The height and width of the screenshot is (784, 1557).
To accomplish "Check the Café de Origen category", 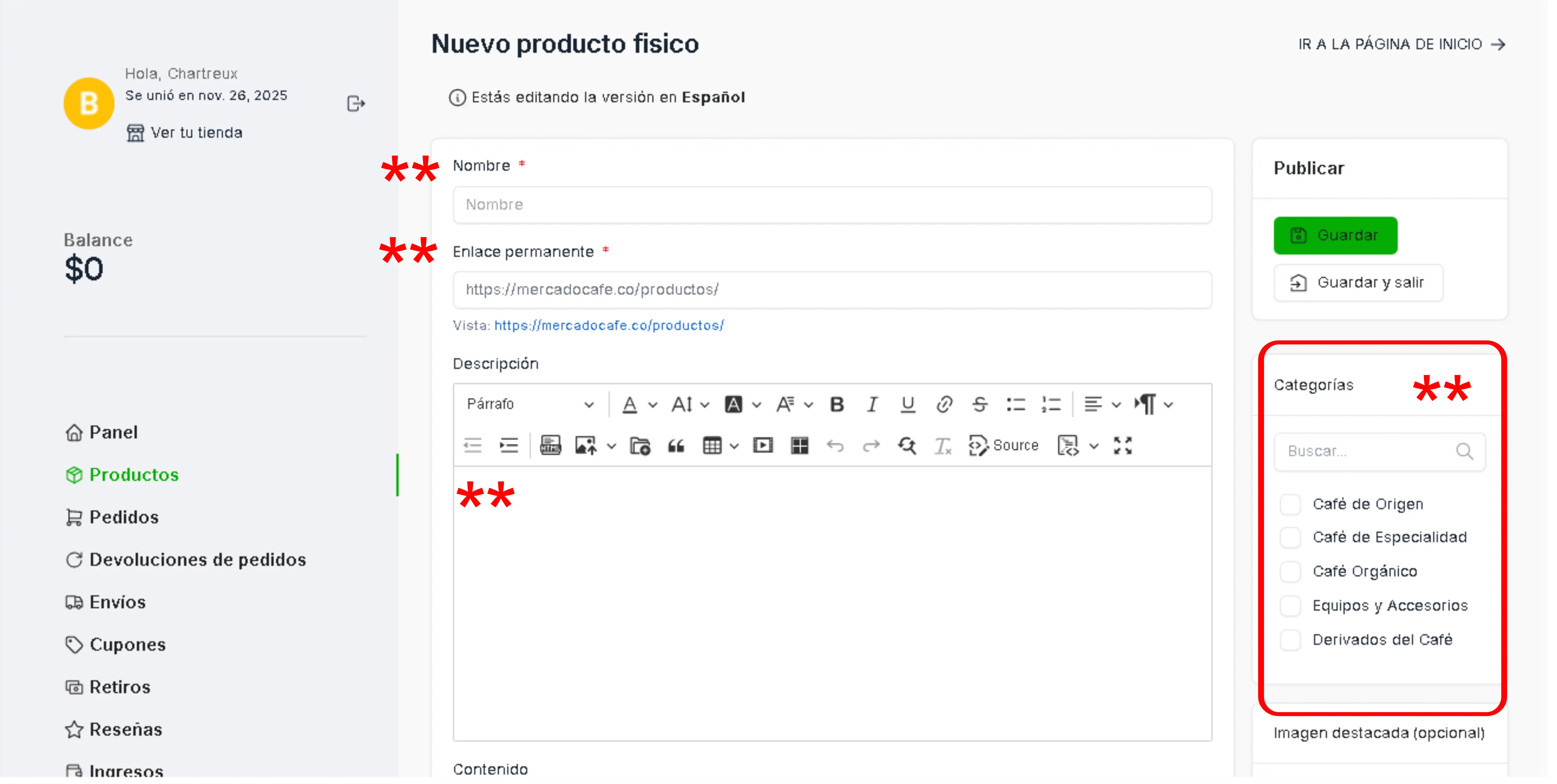I will click(x=1290, y=505).
